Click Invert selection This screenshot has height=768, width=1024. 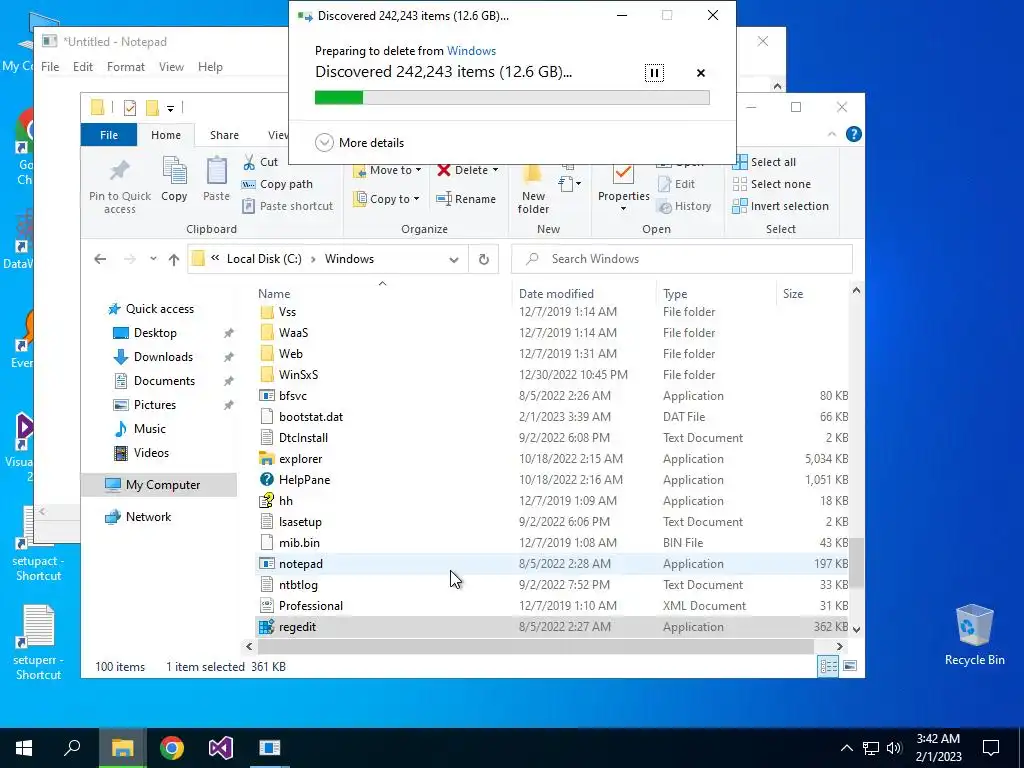[x=780, y=206]
